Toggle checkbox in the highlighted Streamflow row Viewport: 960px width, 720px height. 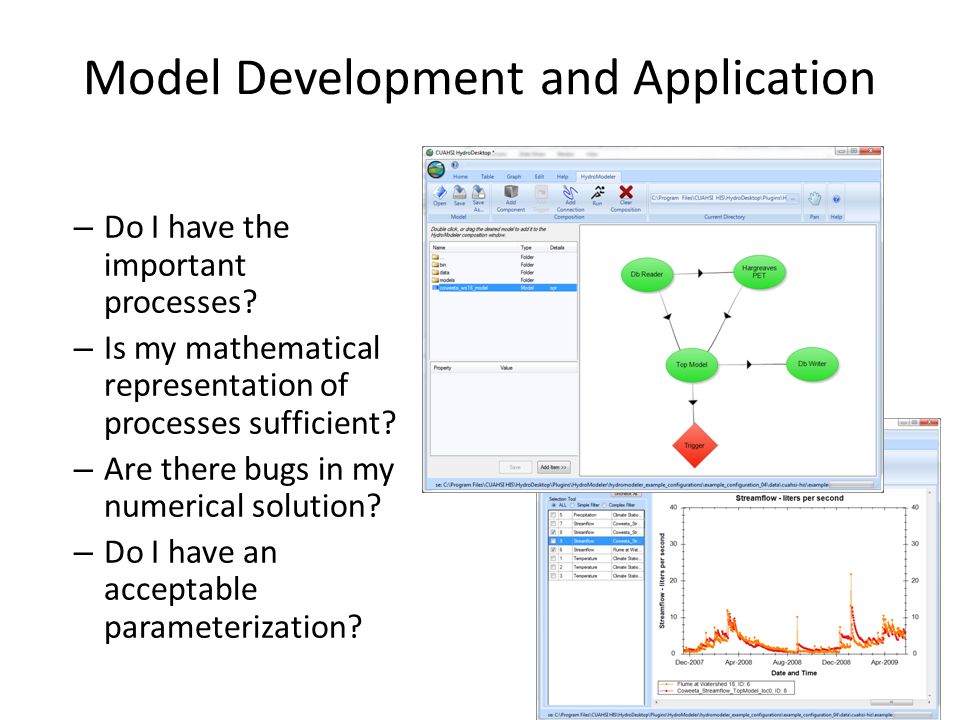553,541
